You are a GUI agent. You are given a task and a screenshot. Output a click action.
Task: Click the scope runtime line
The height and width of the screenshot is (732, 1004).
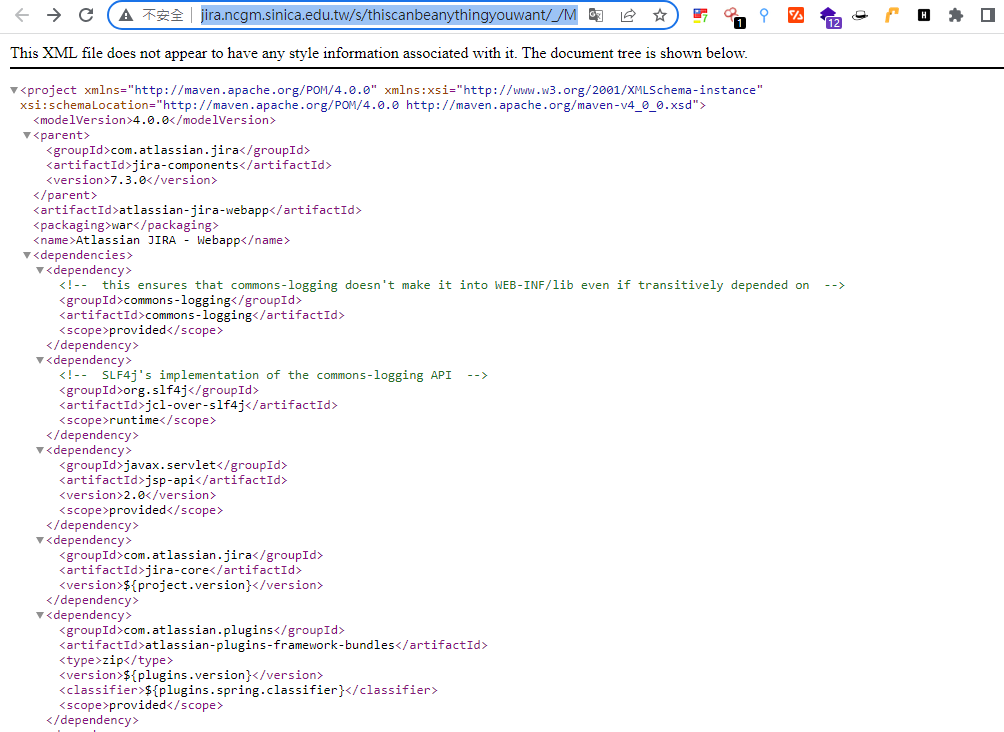[138, 420]
